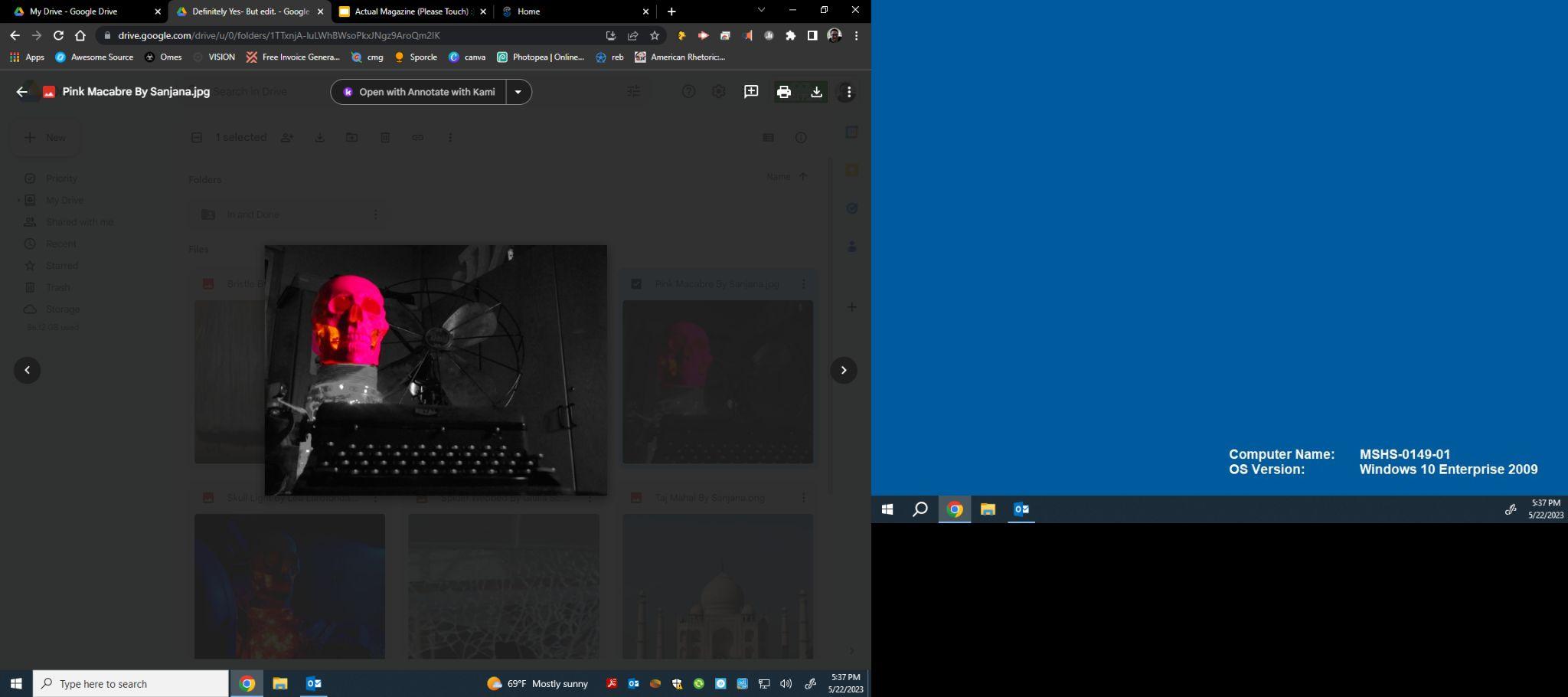Reload the current page
This screenshot has width=1568, height=697.
coord(58,35)
